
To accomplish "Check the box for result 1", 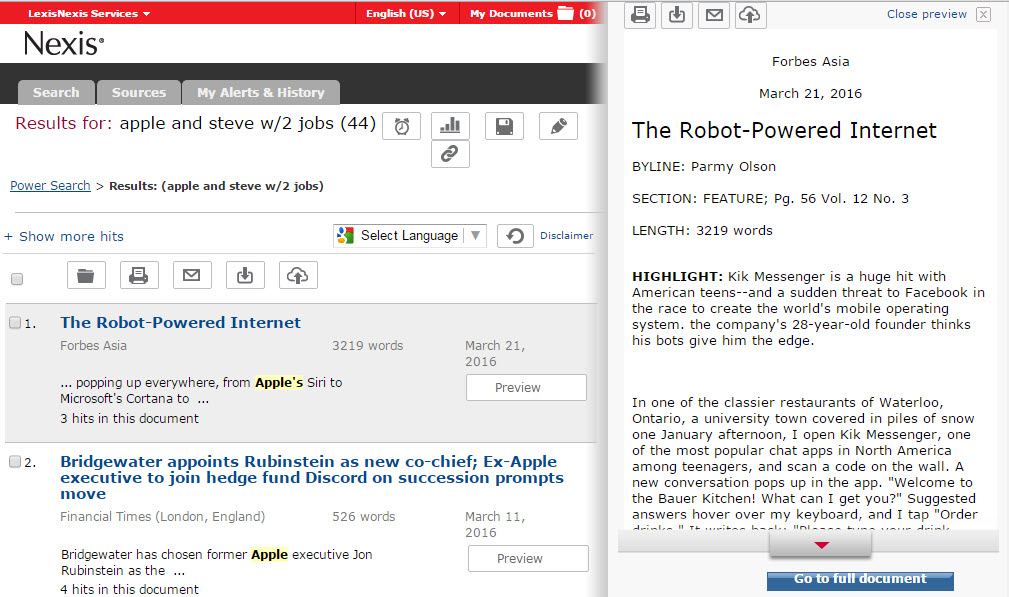I will (15, 323).
